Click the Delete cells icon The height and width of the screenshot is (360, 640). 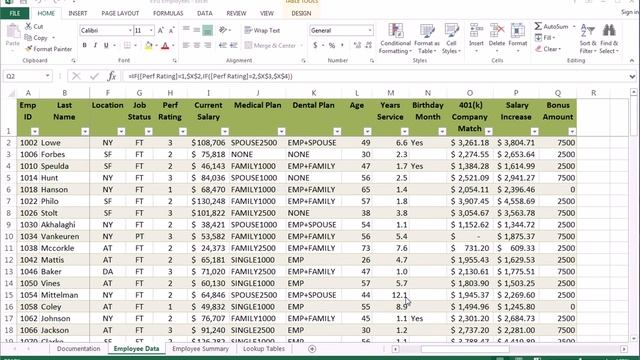(x=497, y=31)
